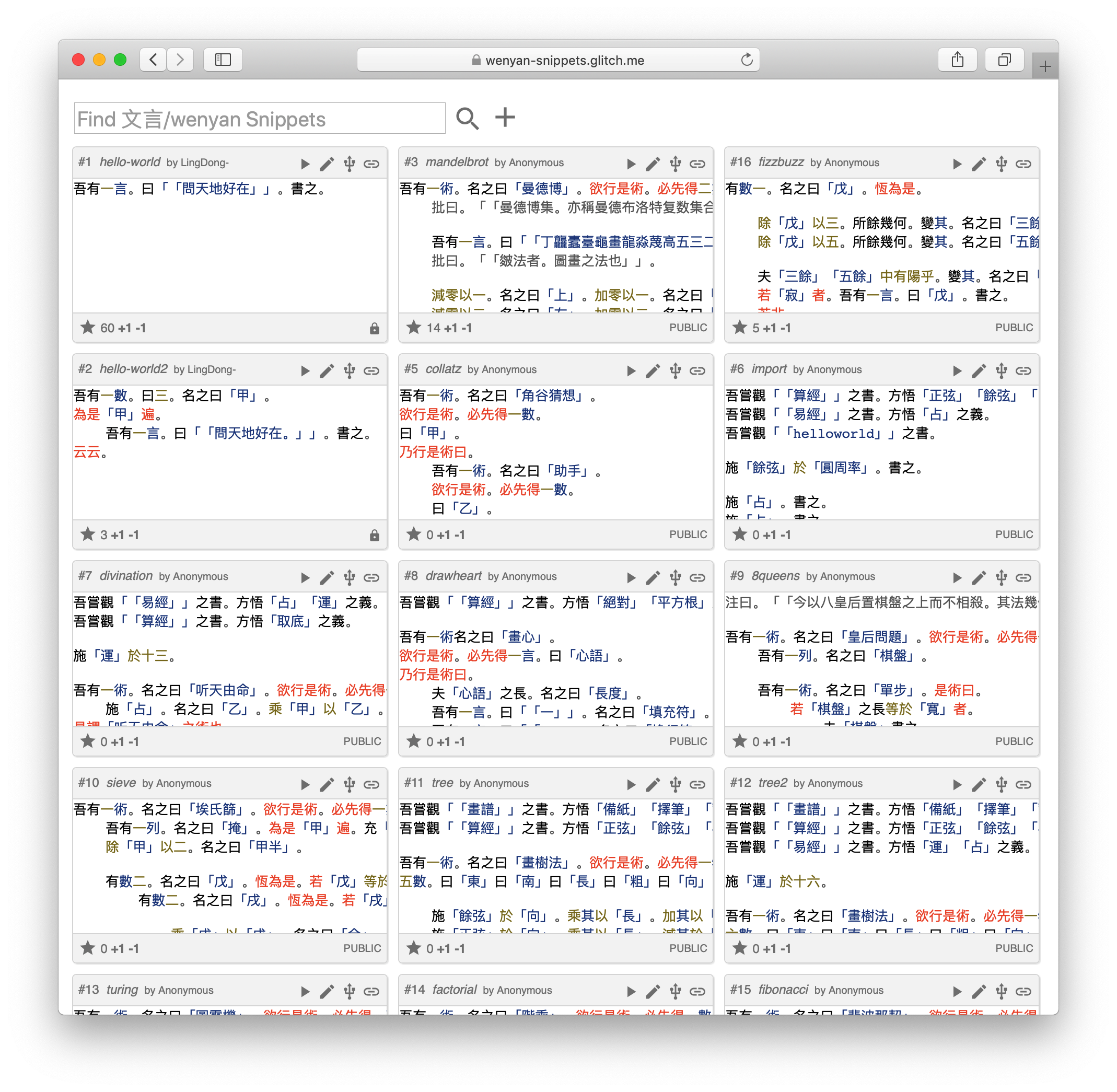Click PUBLIC label on mandelbrot snippet

688,328
